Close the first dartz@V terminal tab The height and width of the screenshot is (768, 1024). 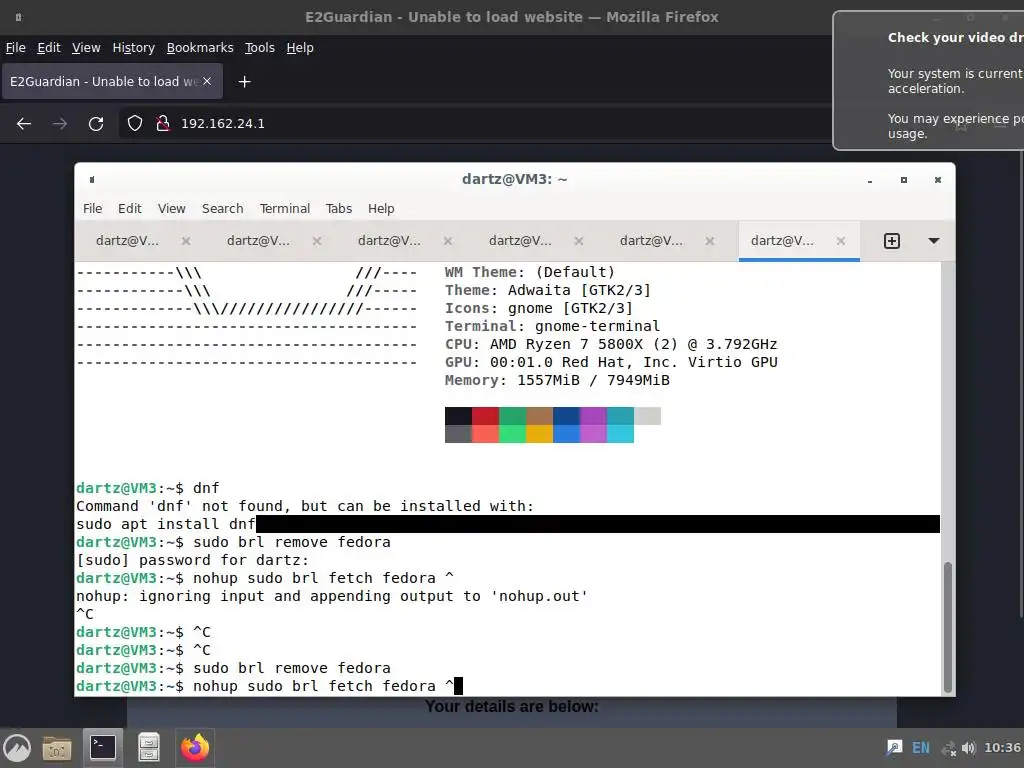(186, 241)
